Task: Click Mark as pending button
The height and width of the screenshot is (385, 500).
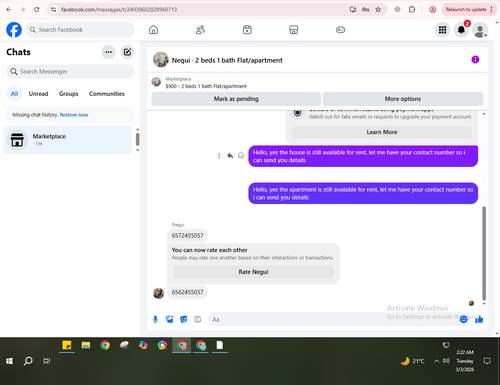Action: 236,99
